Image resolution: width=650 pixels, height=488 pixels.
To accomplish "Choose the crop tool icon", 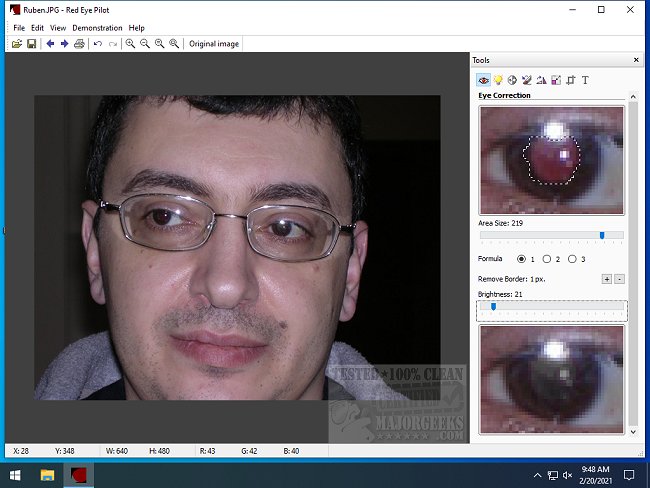I will coord(571,80).
